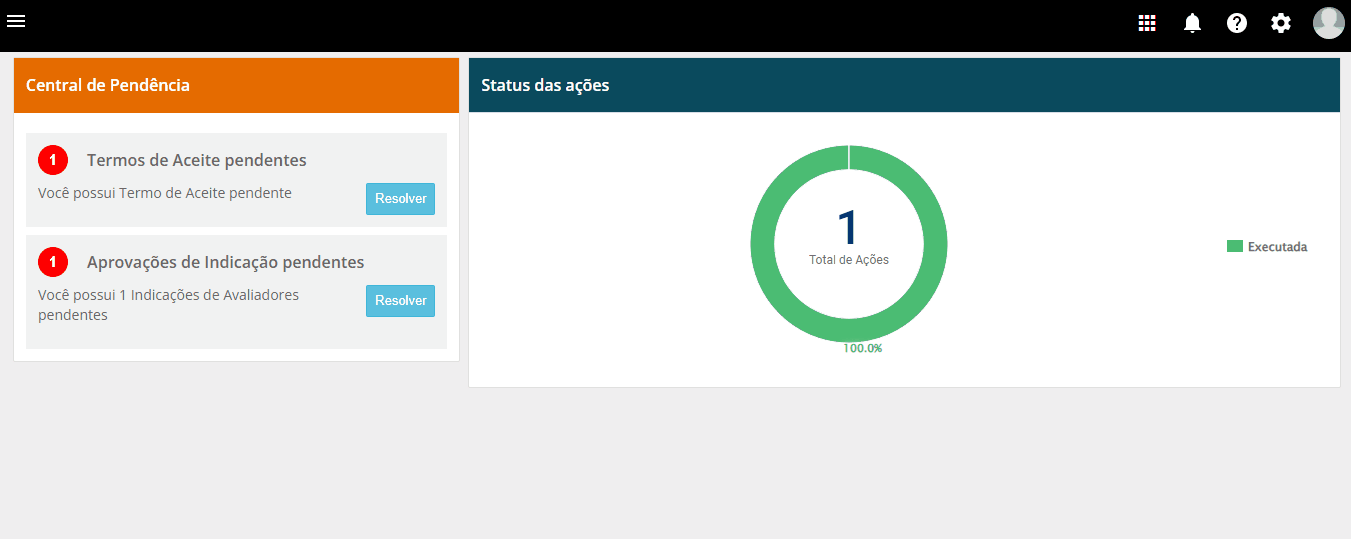Select the Central de Pendência panel header
The image size is (1351, 539).
point(236,86)
